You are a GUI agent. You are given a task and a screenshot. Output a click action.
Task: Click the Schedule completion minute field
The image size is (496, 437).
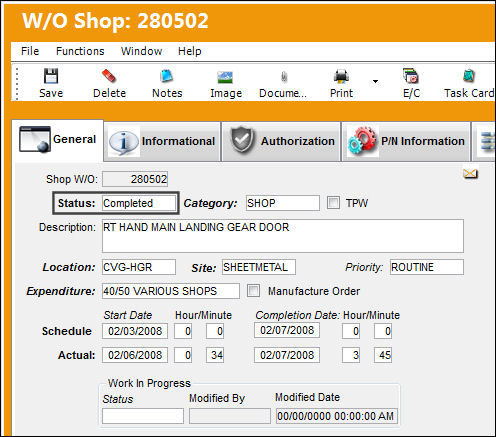coord(383,331)
